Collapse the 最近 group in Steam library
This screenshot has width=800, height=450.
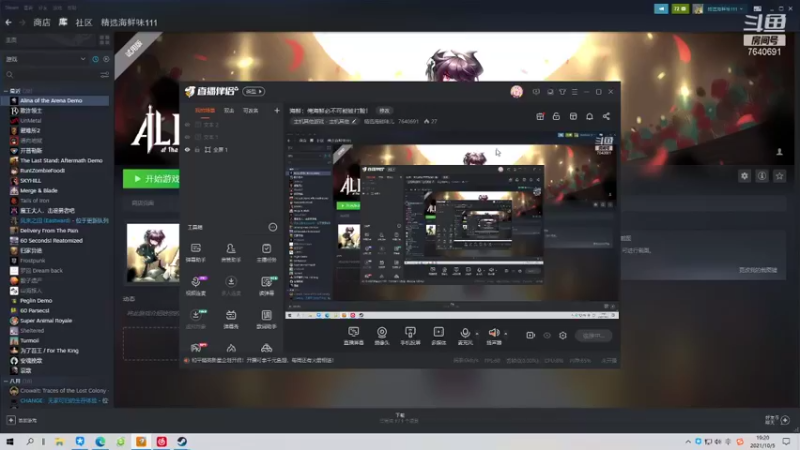click(6, 91)
